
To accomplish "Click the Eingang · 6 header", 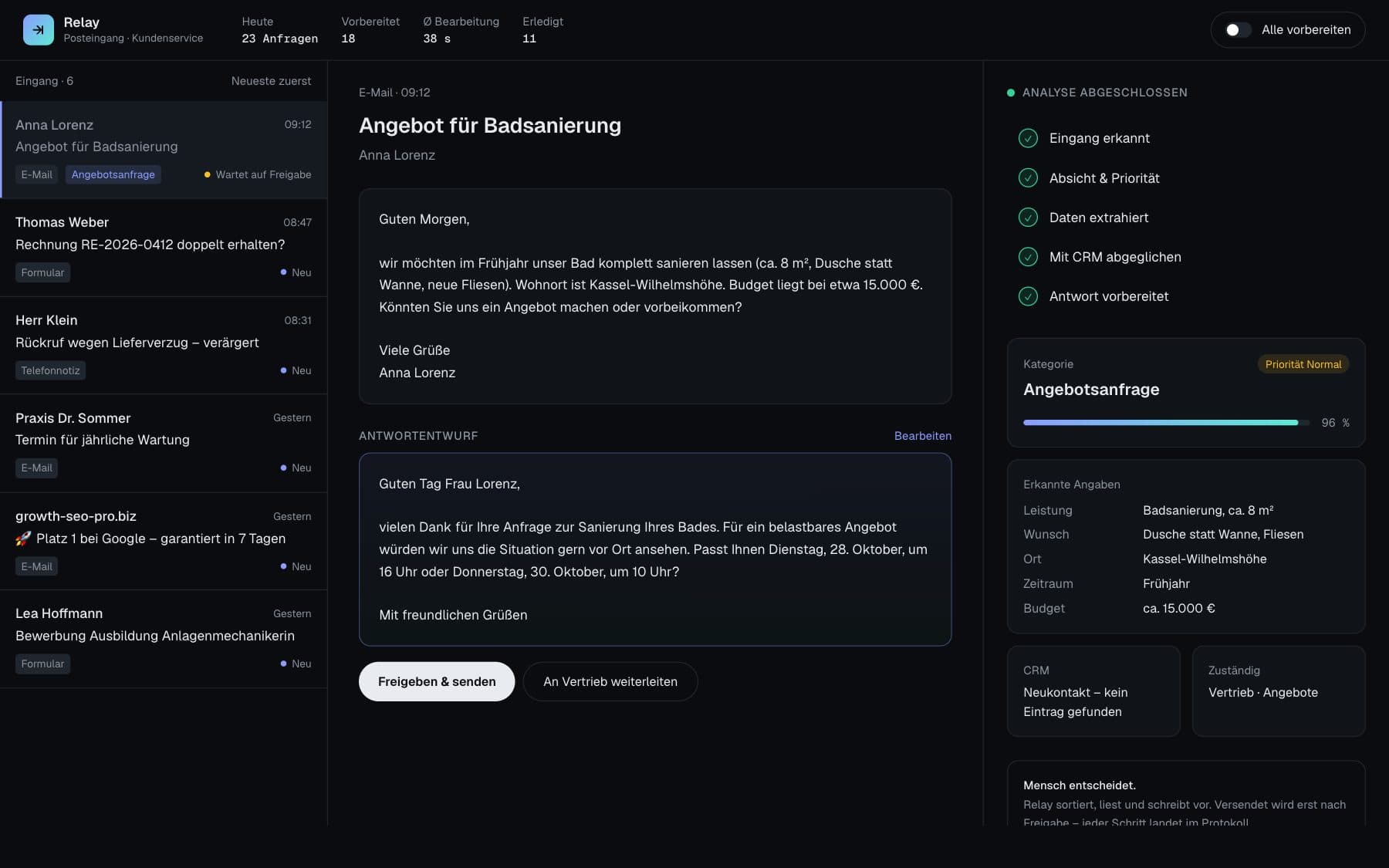I will pyautogui.click(x=44, y=81).
